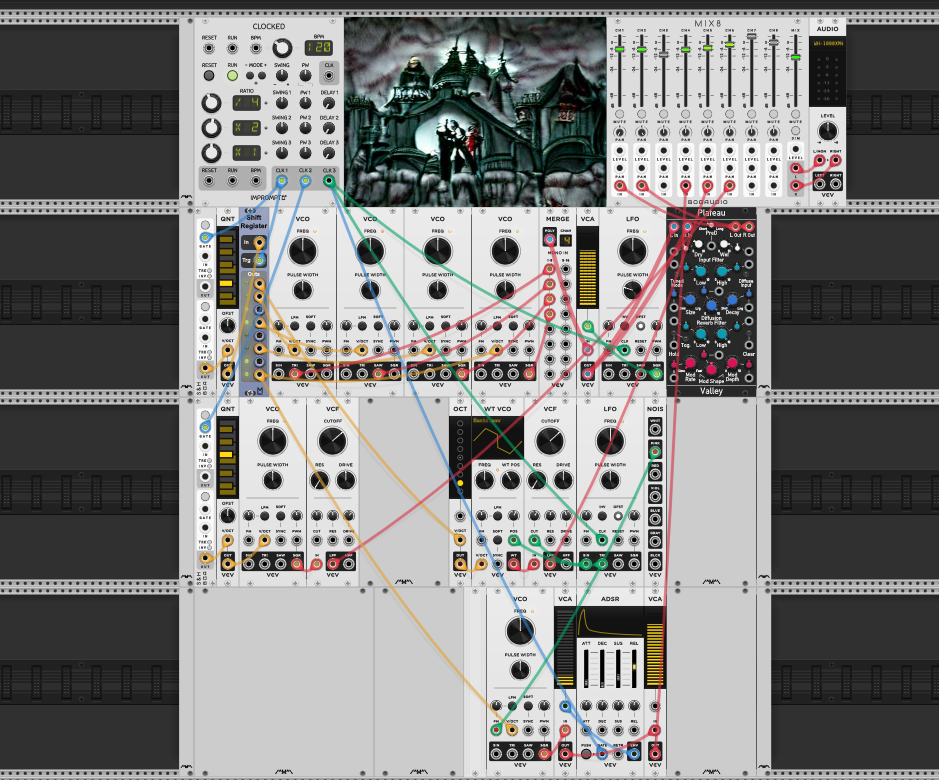This screenshot has height=780, width=939.
Task: Click the RATIO display showing /4
Action: coord(247,102)
